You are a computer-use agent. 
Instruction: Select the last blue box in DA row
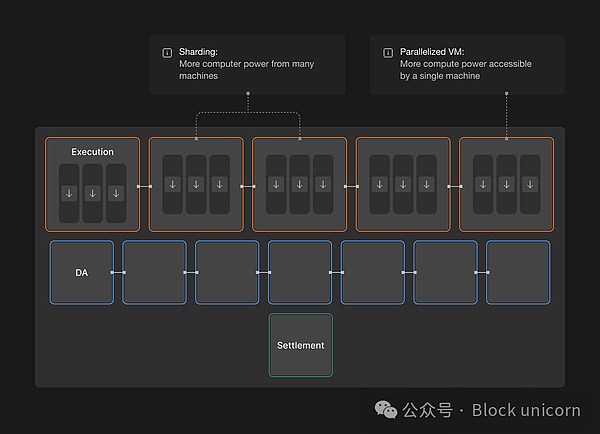click(518, 272)
